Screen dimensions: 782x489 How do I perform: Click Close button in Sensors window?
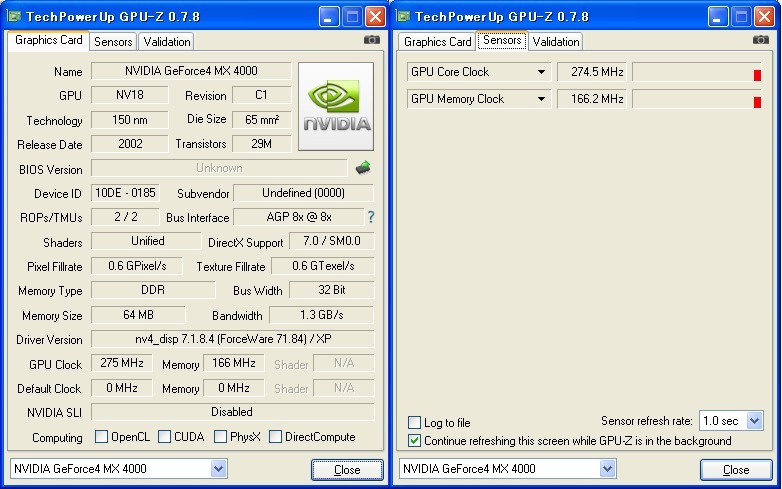(736, 470)
